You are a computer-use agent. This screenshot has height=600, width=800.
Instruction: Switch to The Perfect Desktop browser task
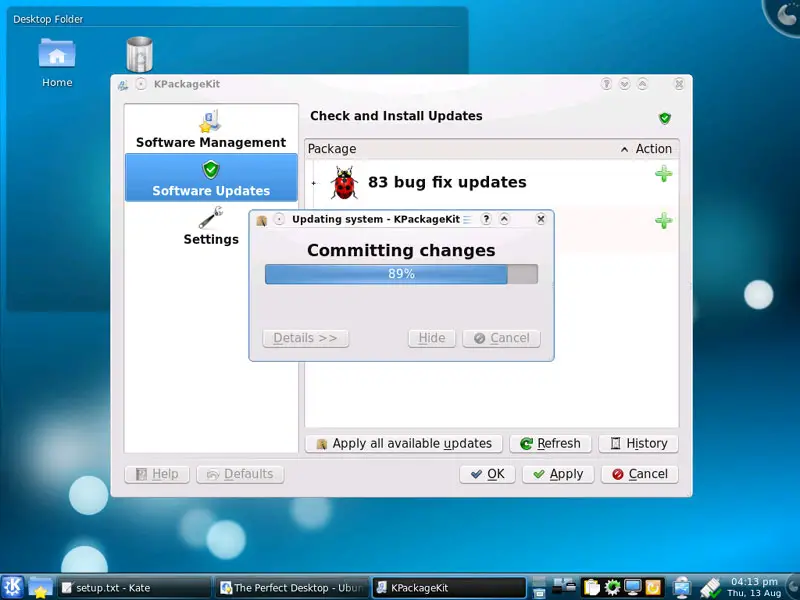point(292,588)
